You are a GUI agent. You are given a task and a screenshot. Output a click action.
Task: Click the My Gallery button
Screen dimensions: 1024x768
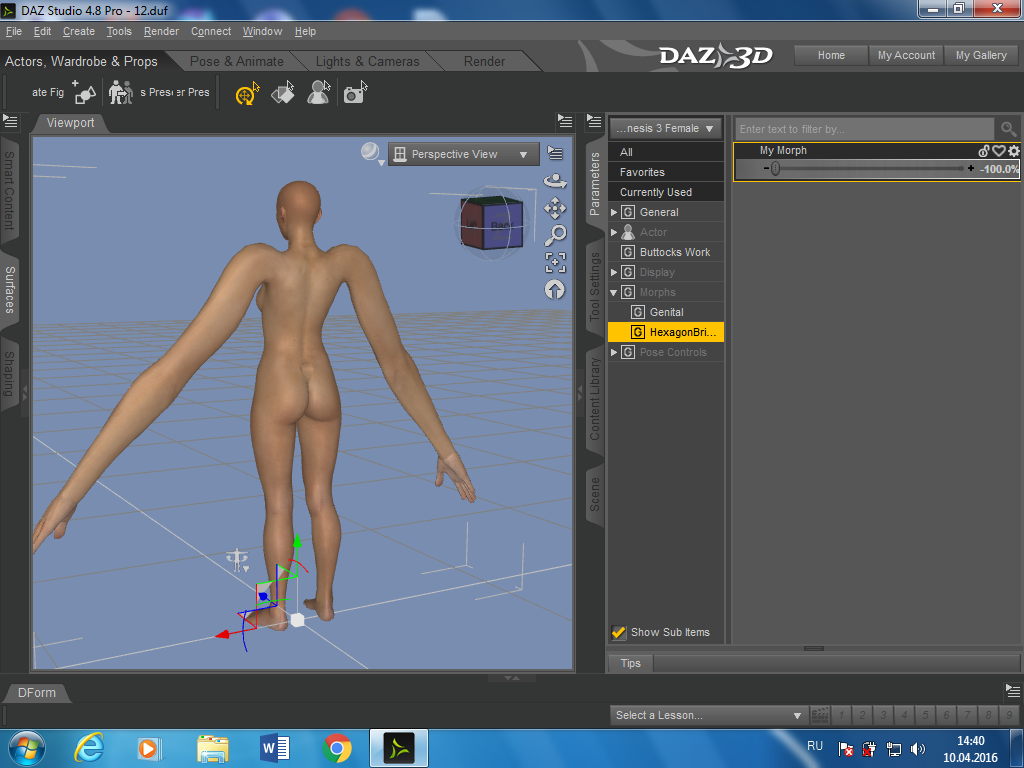click(981, 55)
